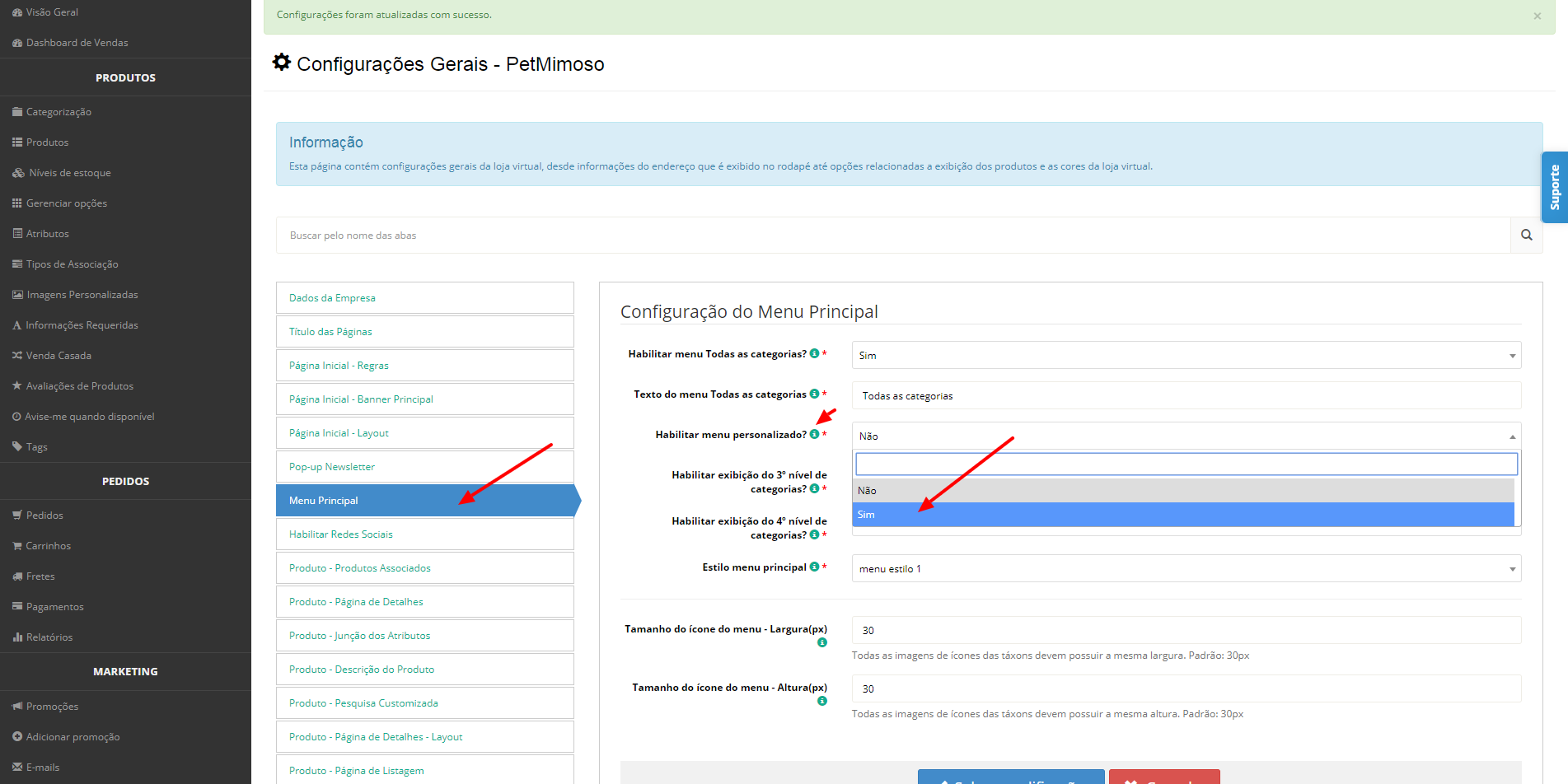Click the info icon under Tamanho do ícone Altura

coord(822,701)
